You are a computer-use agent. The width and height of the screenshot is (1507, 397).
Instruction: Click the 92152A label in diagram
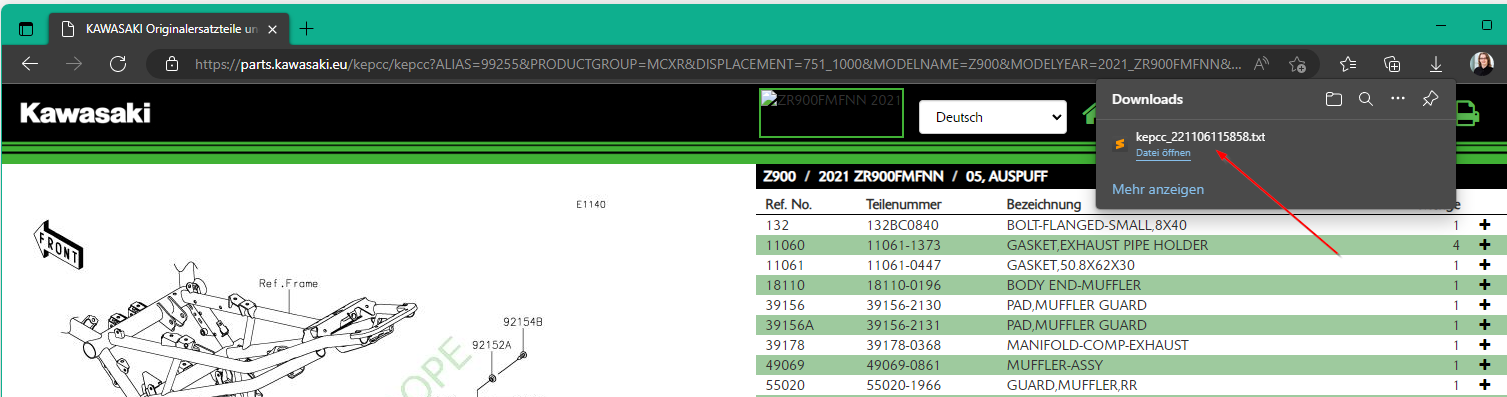click(491, 345)
